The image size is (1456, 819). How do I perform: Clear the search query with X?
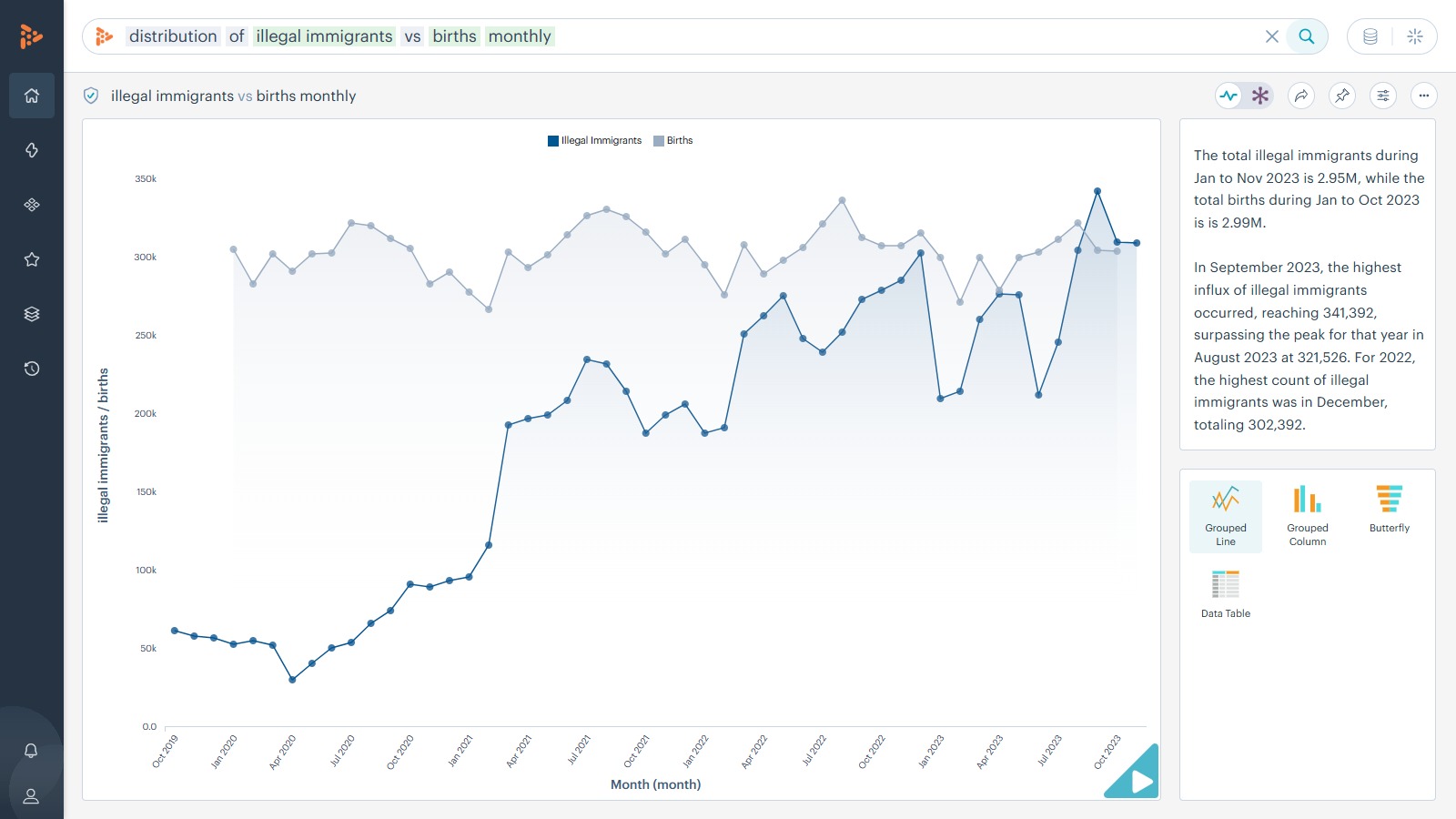coord(1272,36)
